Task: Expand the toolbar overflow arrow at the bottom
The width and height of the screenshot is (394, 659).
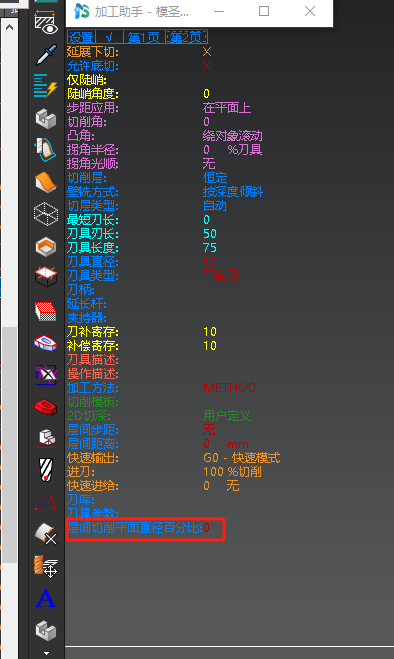Action: [46, 654]
